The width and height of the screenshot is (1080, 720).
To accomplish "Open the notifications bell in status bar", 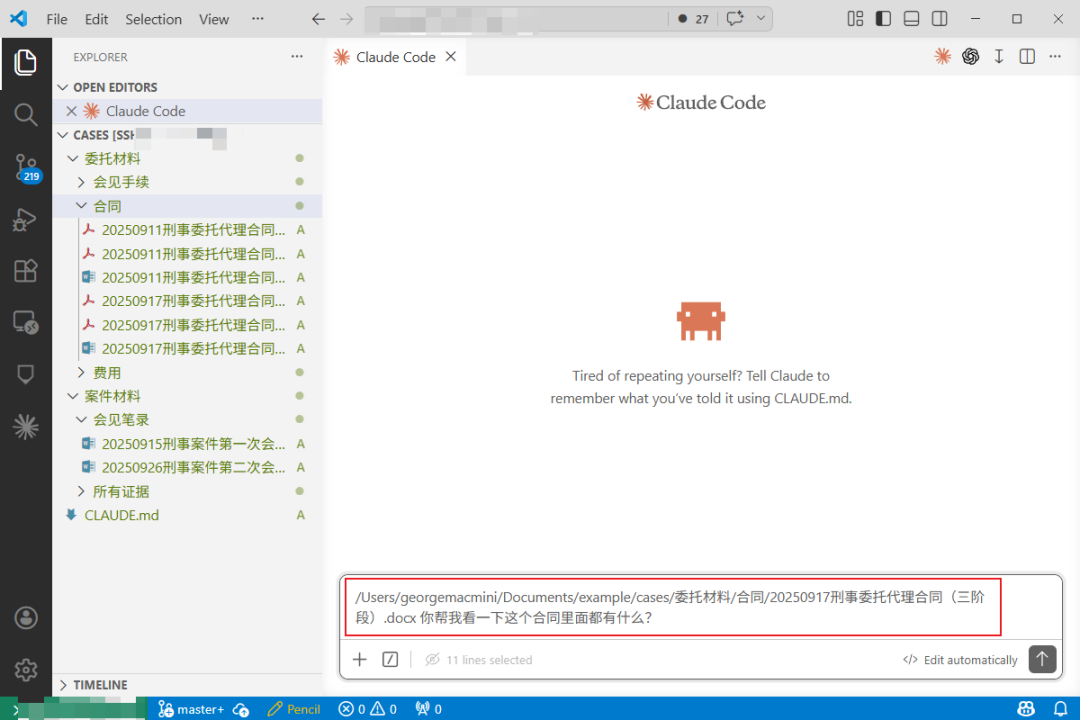I will coord(1061,708).
